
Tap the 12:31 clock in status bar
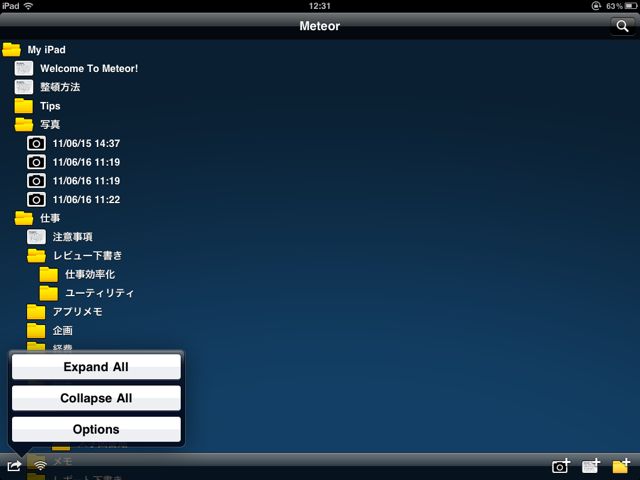pos(320,6)
